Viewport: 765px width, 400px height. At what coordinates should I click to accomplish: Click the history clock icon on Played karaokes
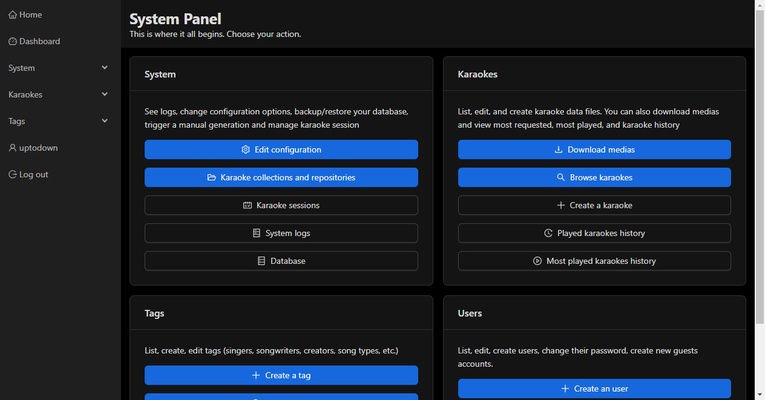548,233
